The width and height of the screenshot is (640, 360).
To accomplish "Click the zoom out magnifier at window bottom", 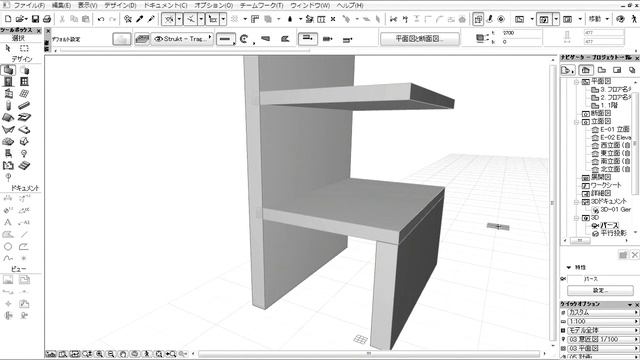I will 111,354.
